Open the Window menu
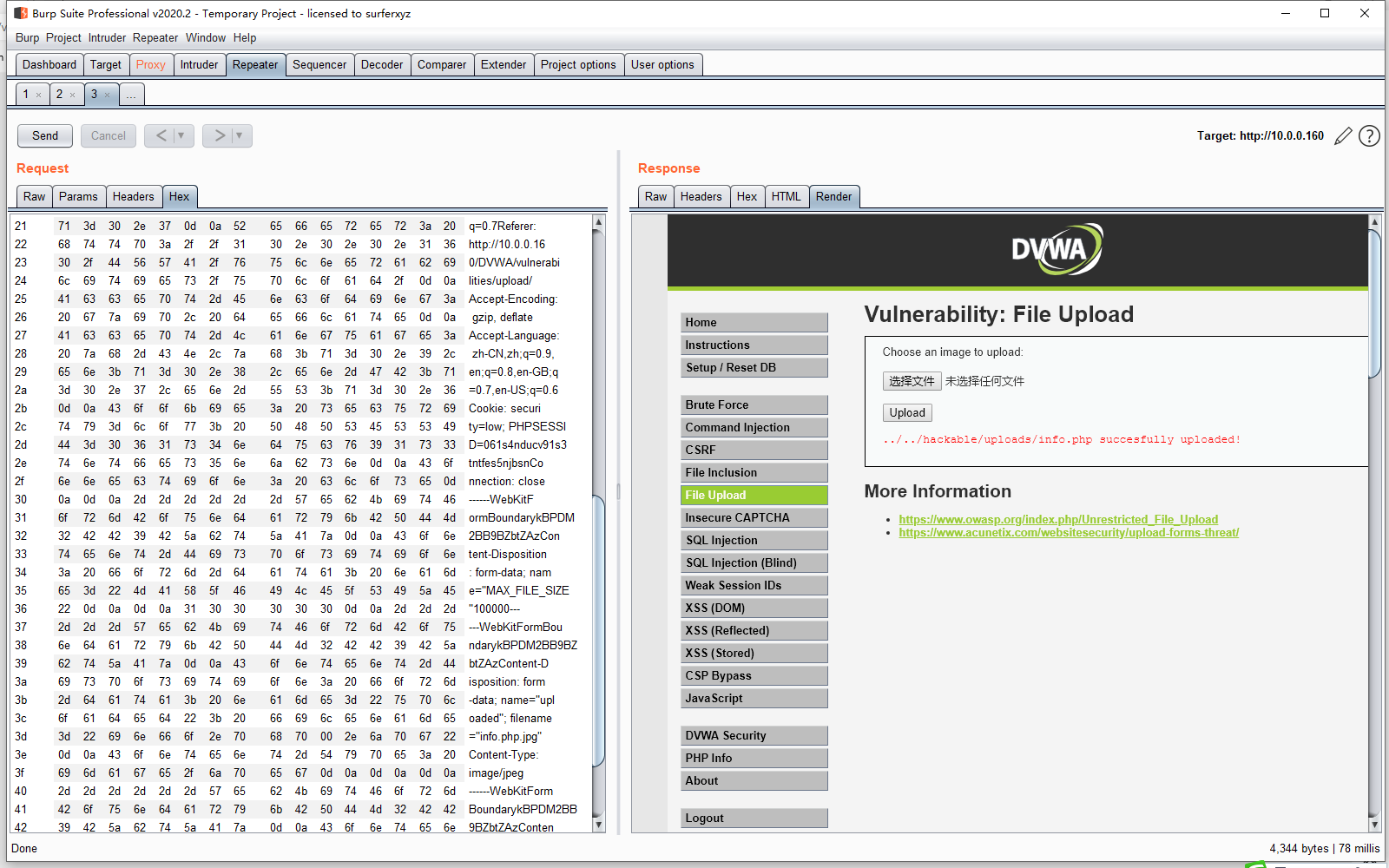The height and width of the screenshot is (868, 1389). coord(206,38)
